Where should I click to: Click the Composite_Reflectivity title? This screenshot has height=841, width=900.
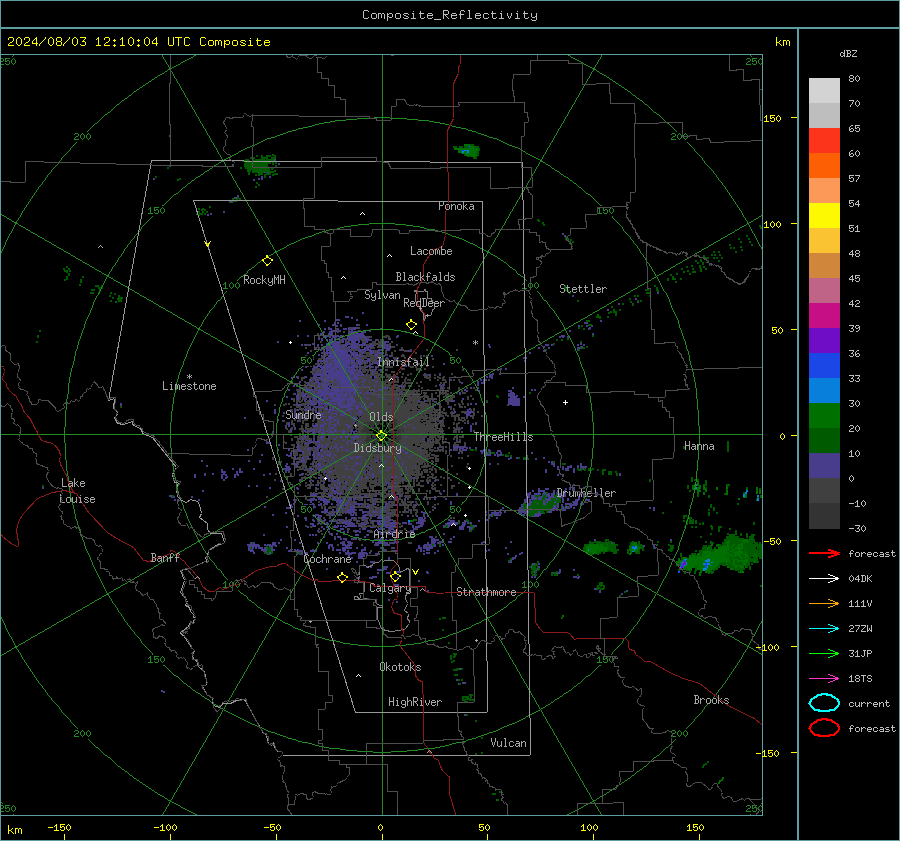[x=450, y=15]
